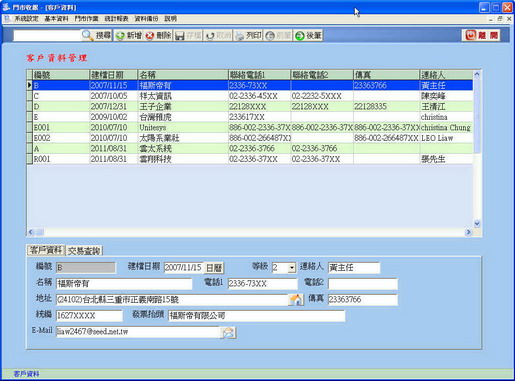Image resolution: width=515 pixels, height=381 pixels.
Task: Click the 聯絡電話1 column header
Action: pyautogui.click(x=259, y=75)
